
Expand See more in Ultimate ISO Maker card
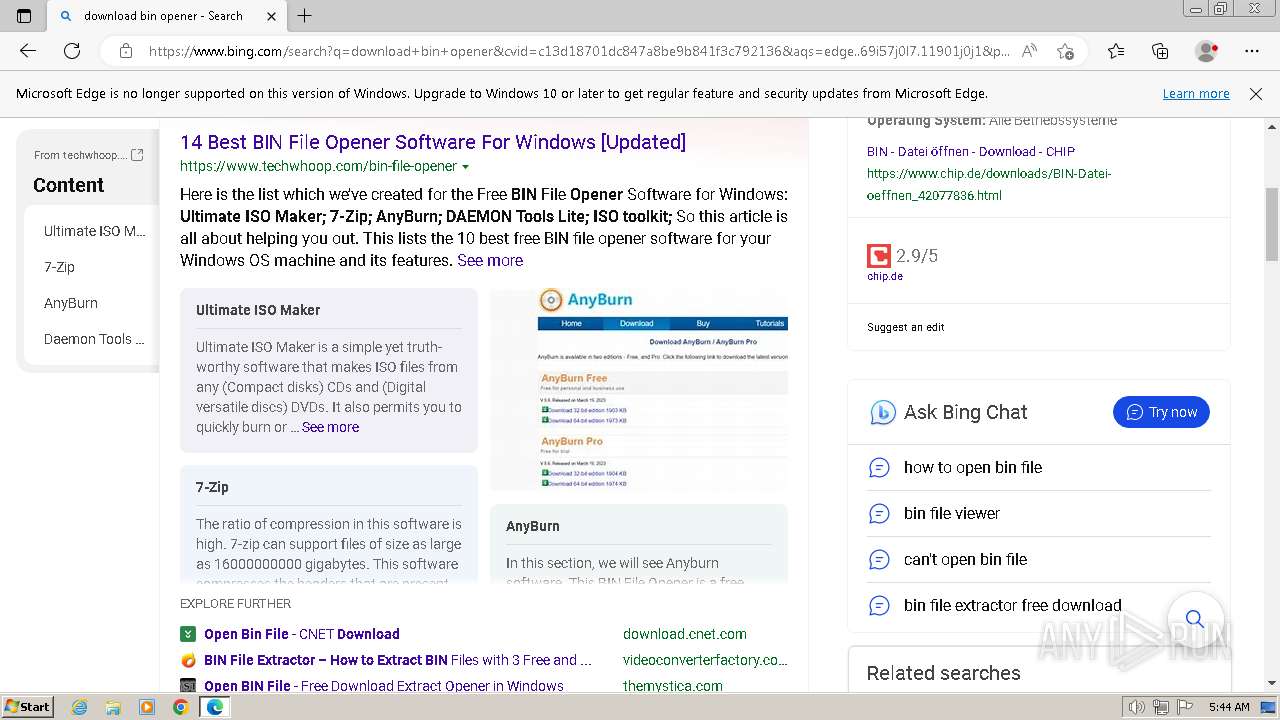point(330,427)
